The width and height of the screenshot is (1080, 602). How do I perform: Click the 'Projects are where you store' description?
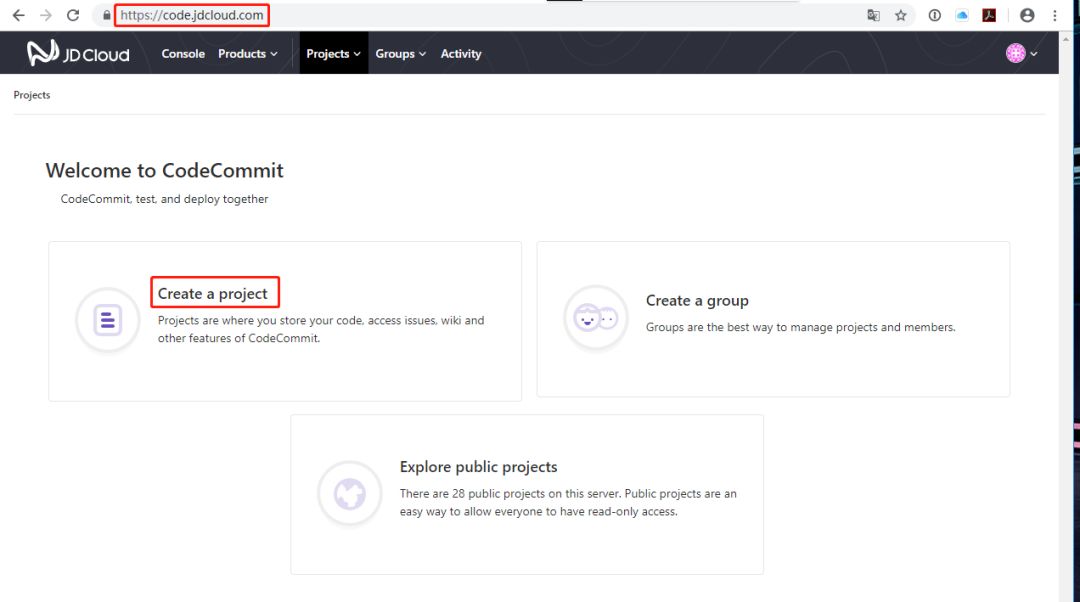(321, 329)
